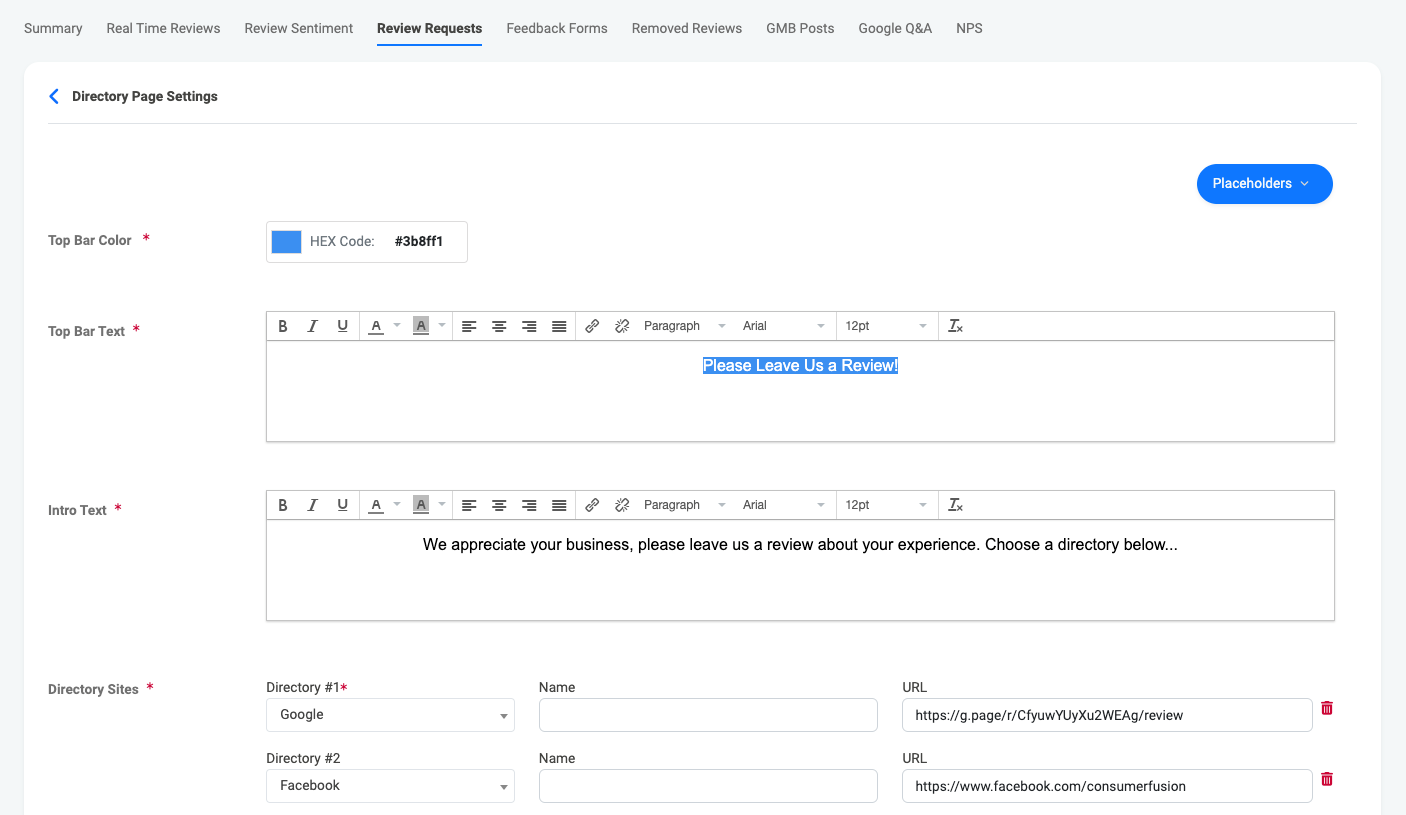Open background color arrow in Top Bar Text editor

tap(441, 326)
